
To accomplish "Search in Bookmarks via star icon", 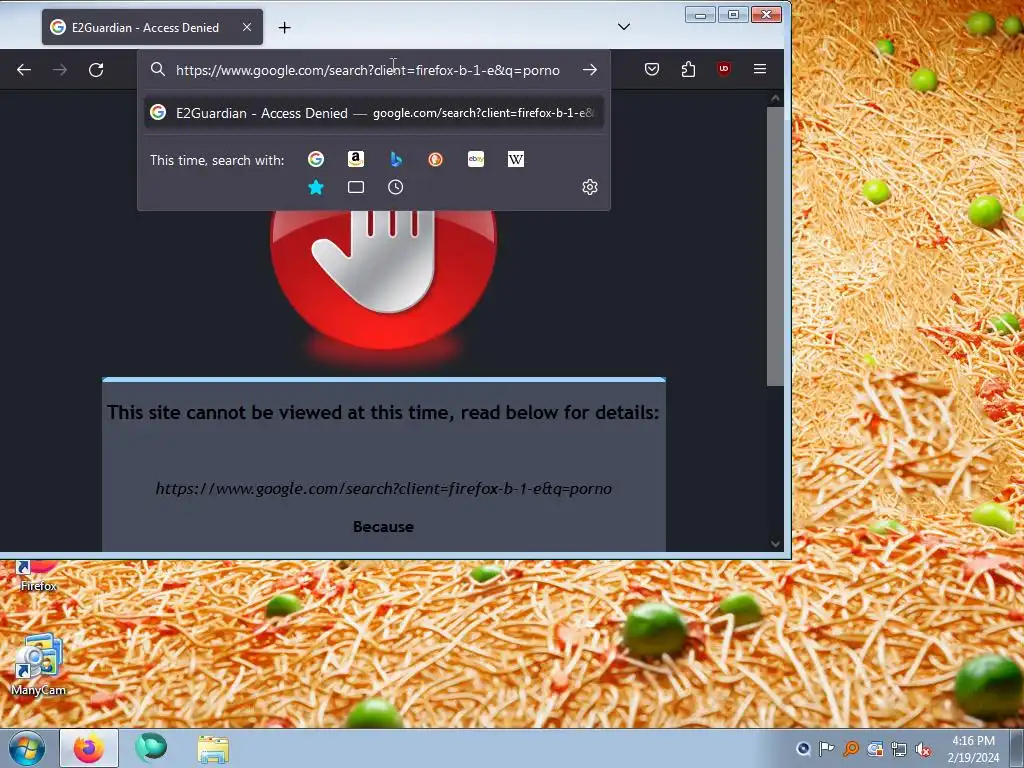I will pos(316,187).
